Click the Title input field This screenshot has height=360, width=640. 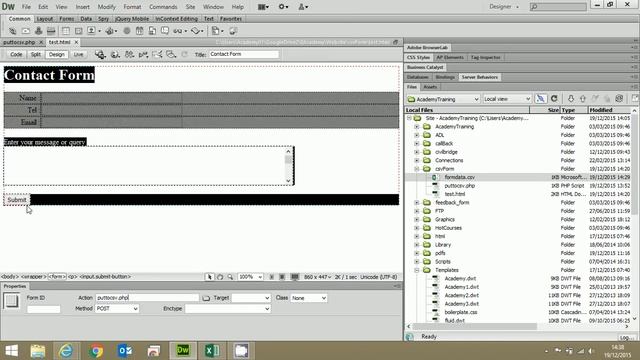244,54
